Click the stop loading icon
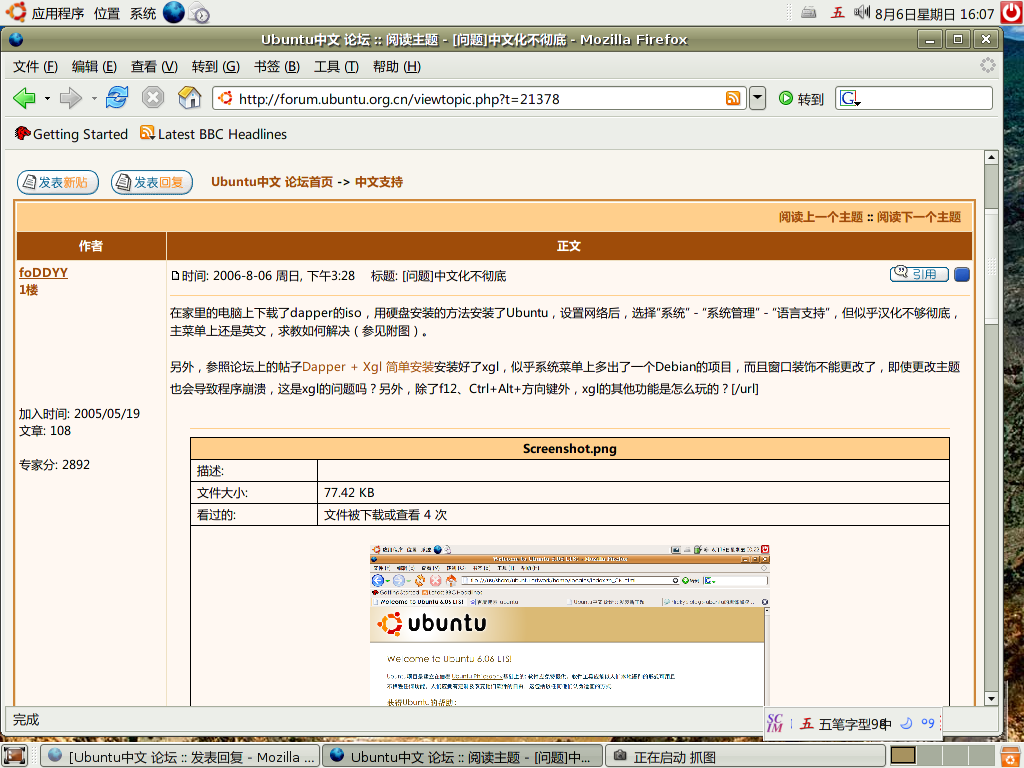Screen dimensions: 1024x768 (153, 98)
